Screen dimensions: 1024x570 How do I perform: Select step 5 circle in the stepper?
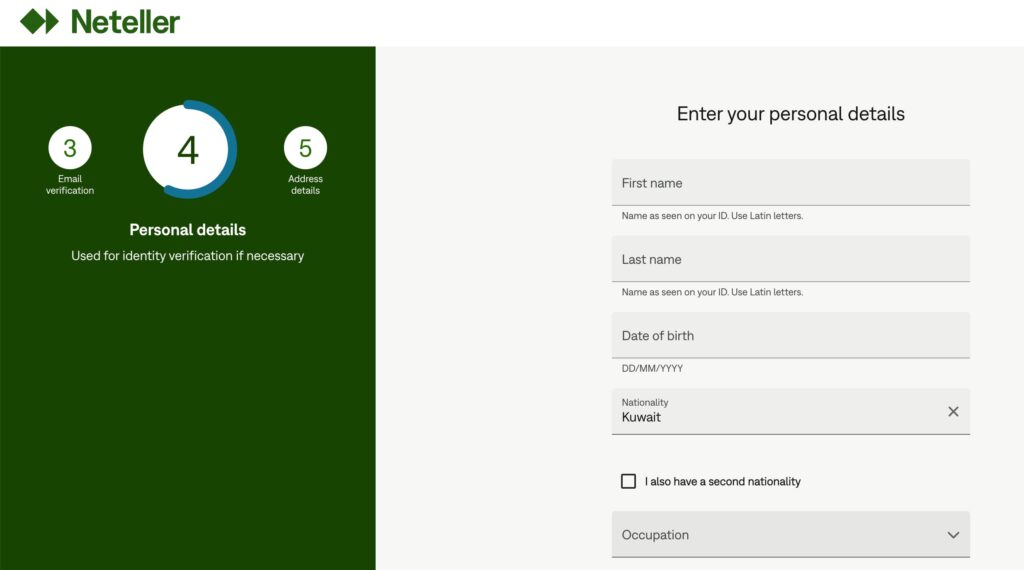pyautogui.click(x=305, y=149)
